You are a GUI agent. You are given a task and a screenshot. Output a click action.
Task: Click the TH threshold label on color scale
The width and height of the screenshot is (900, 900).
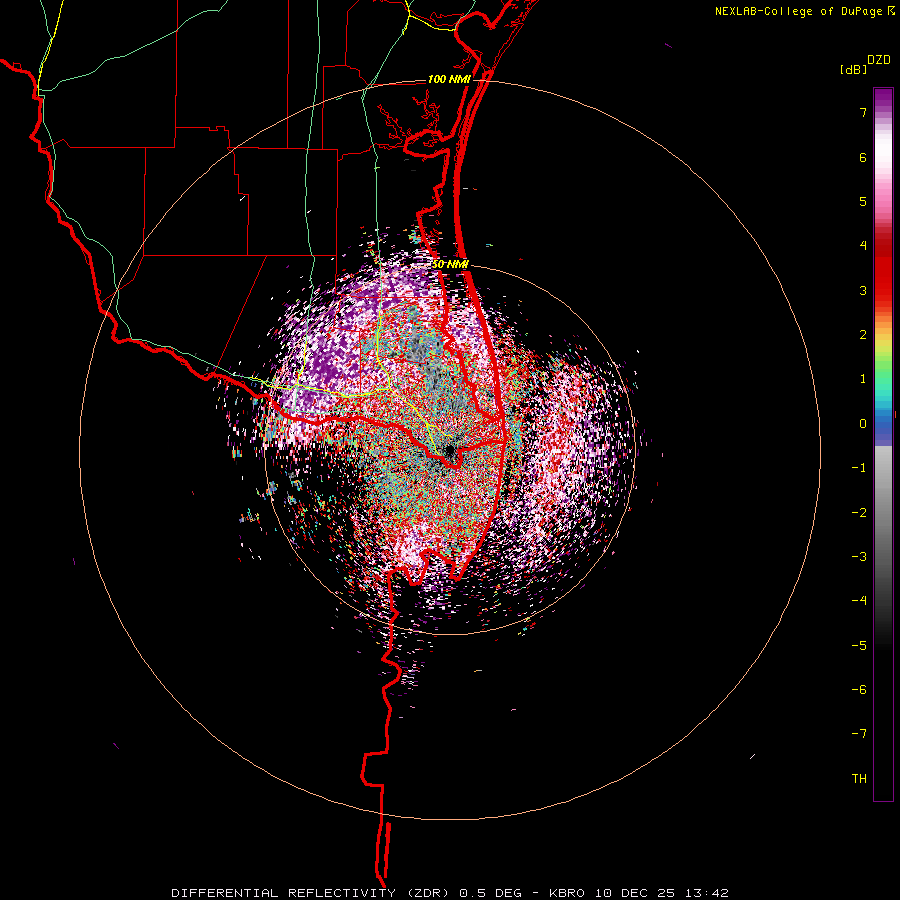coord(859,778)
